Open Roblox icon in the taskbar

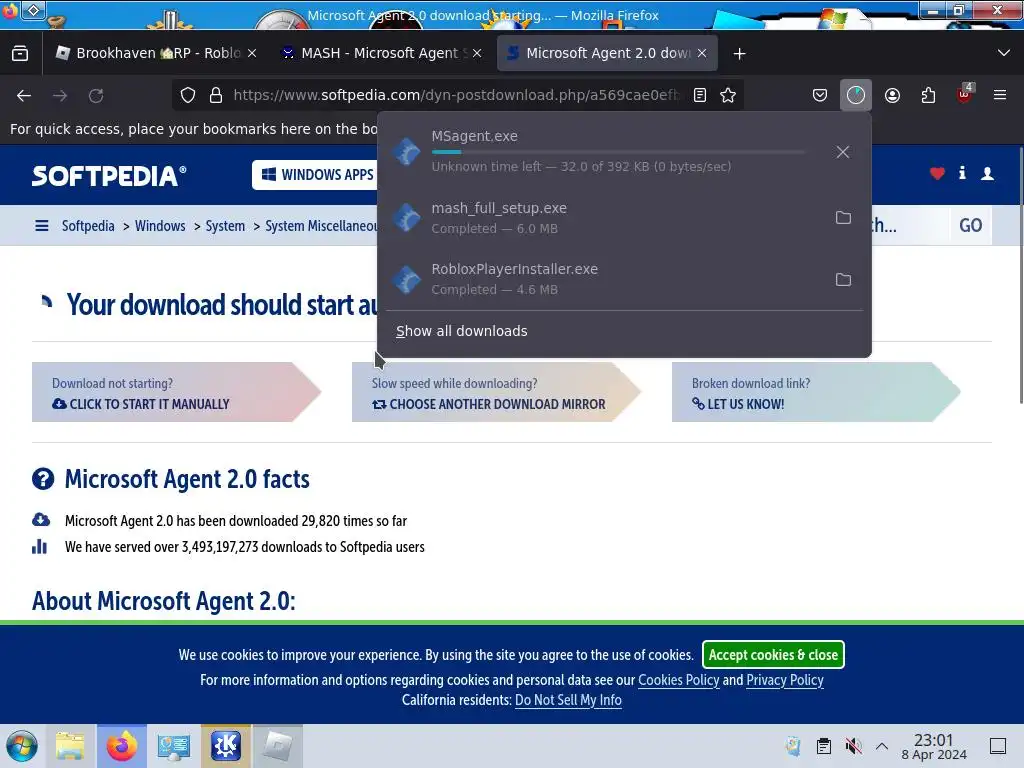coord(278,746)
